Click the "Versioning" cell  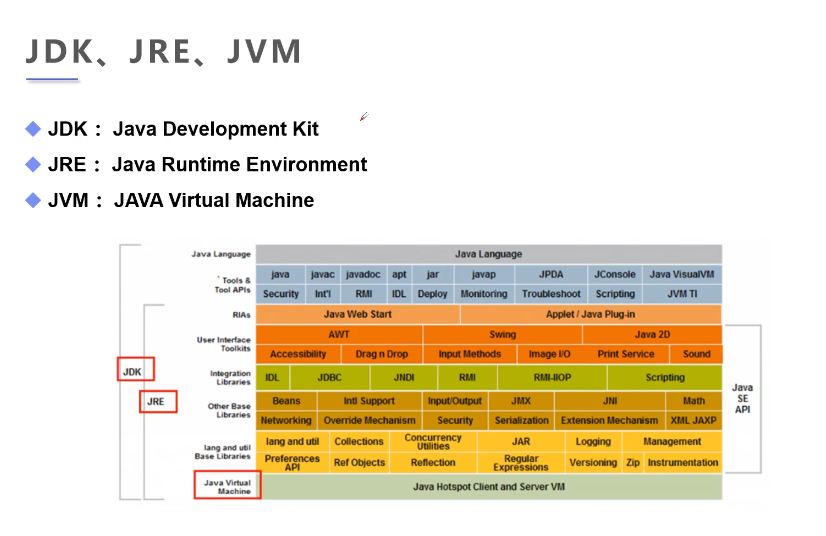click(593, 463)
